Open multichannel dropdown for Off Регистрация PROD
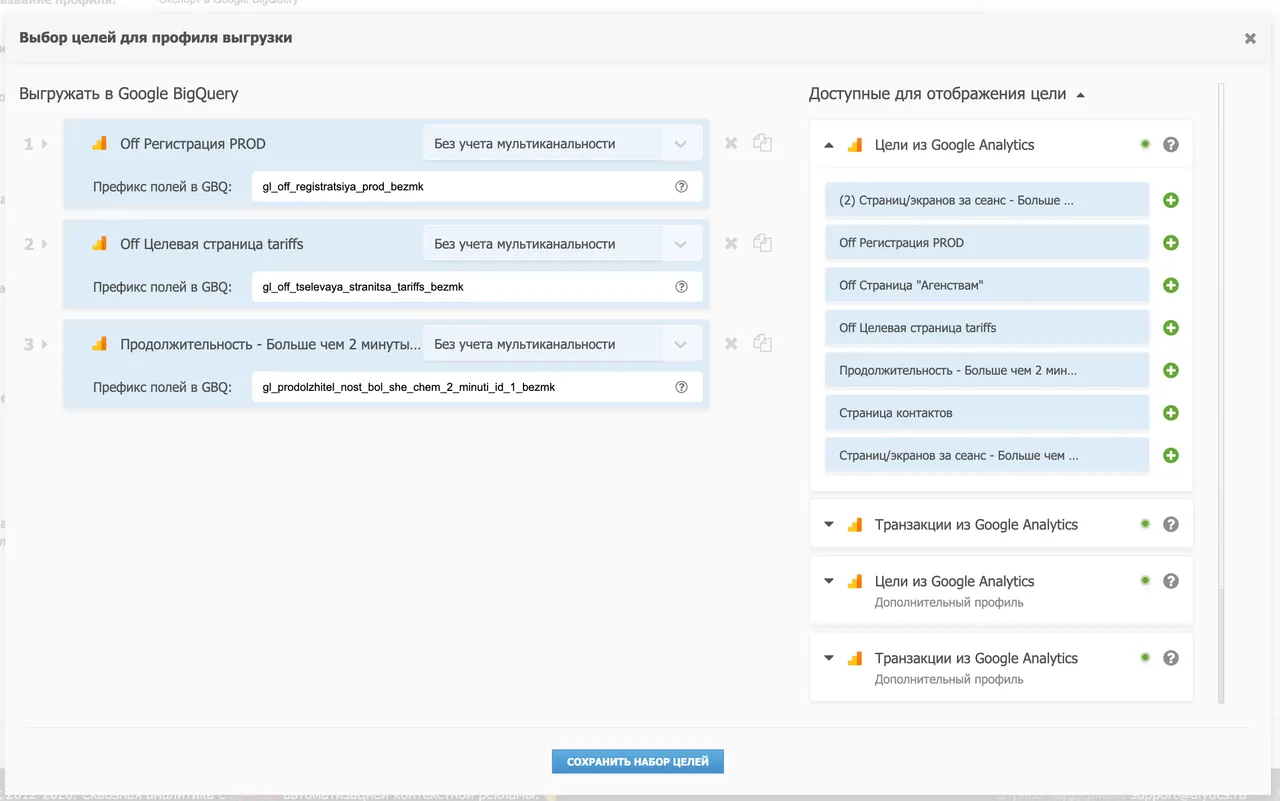Viewport: 1280px width, 801px height. [562, 144]
